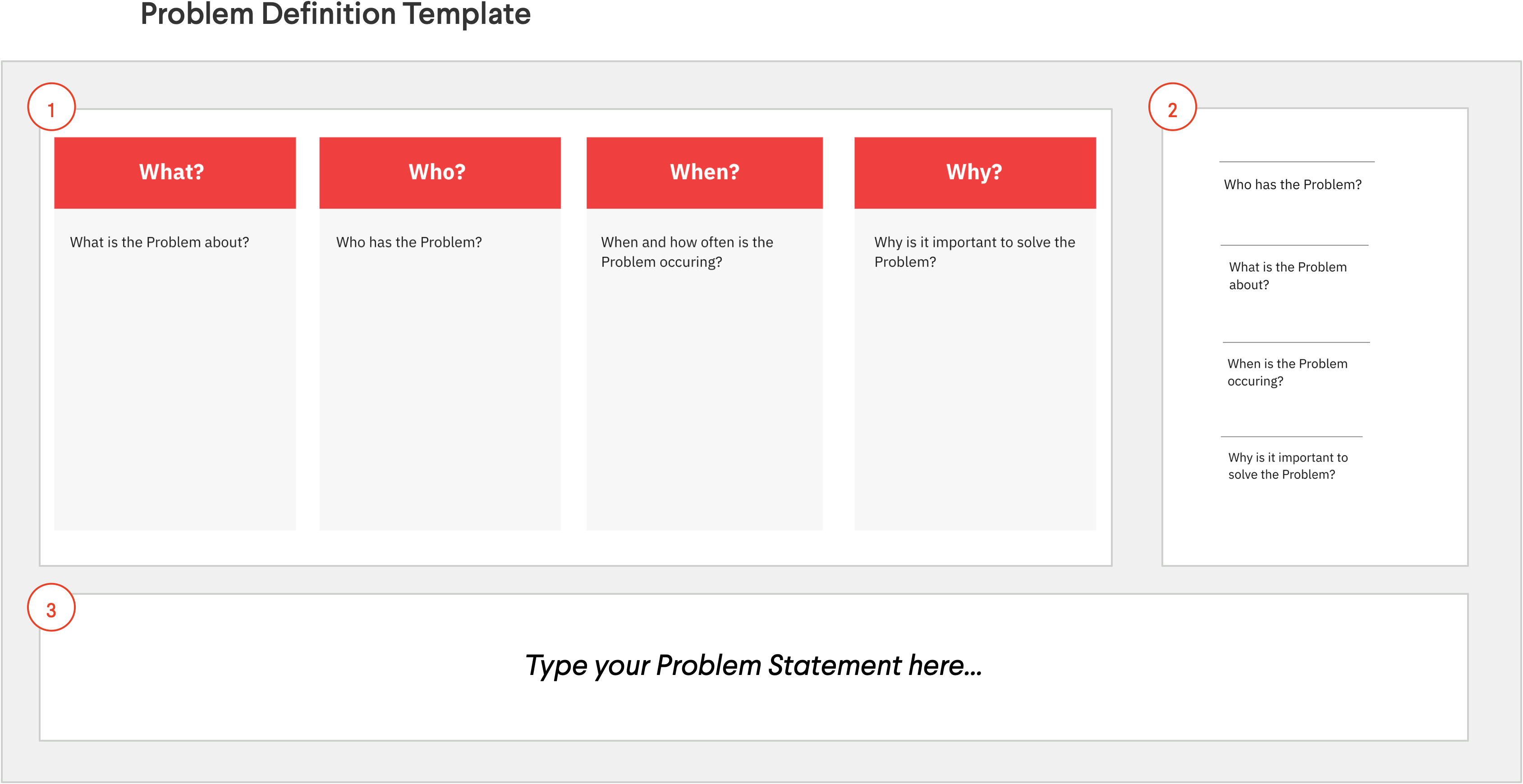Click the Problem Definition Template title
The image size is (1523, 784).
coord(335,14)
